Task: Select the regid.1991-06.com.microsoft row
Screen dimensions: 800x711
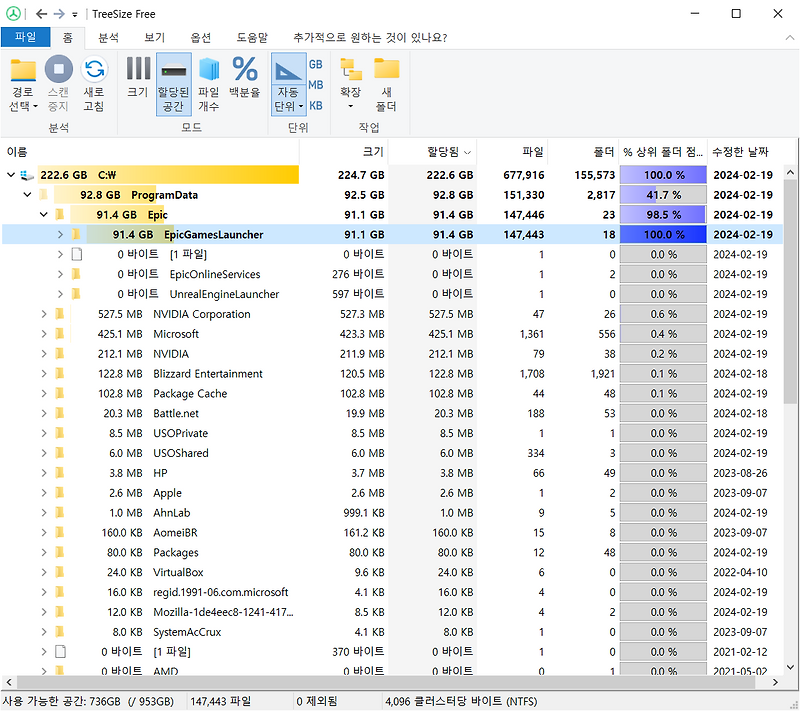Action: (392, 592)
